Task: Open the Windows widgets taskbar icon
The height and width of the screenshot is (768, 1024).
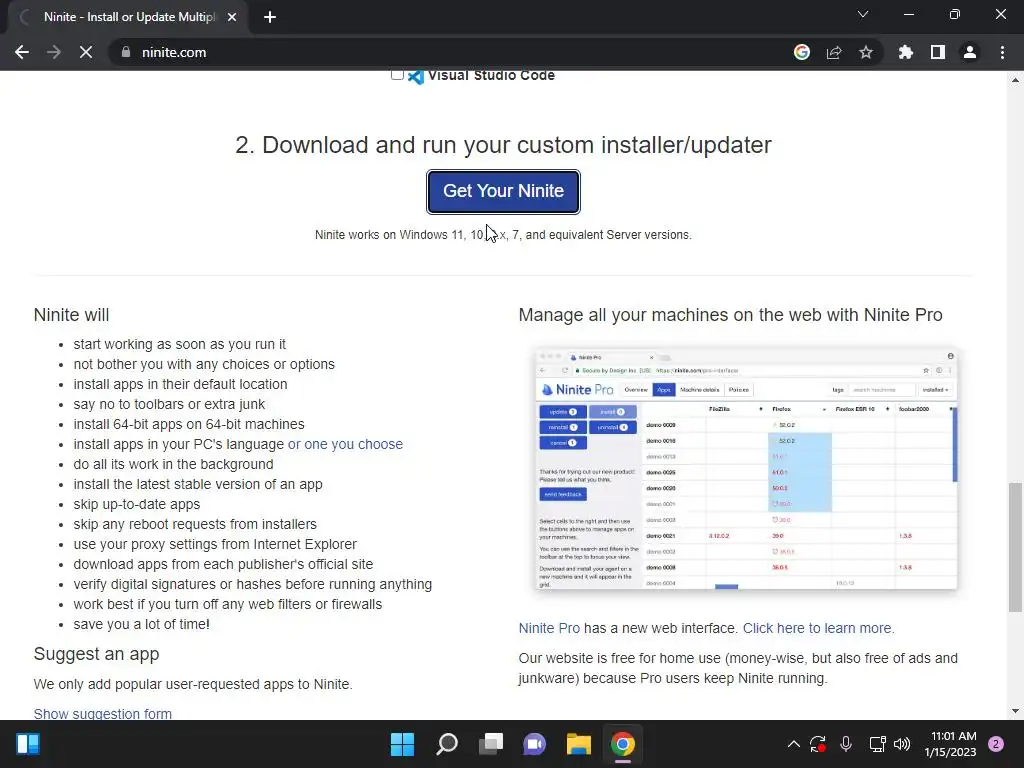Action: (x=28, y=744)
